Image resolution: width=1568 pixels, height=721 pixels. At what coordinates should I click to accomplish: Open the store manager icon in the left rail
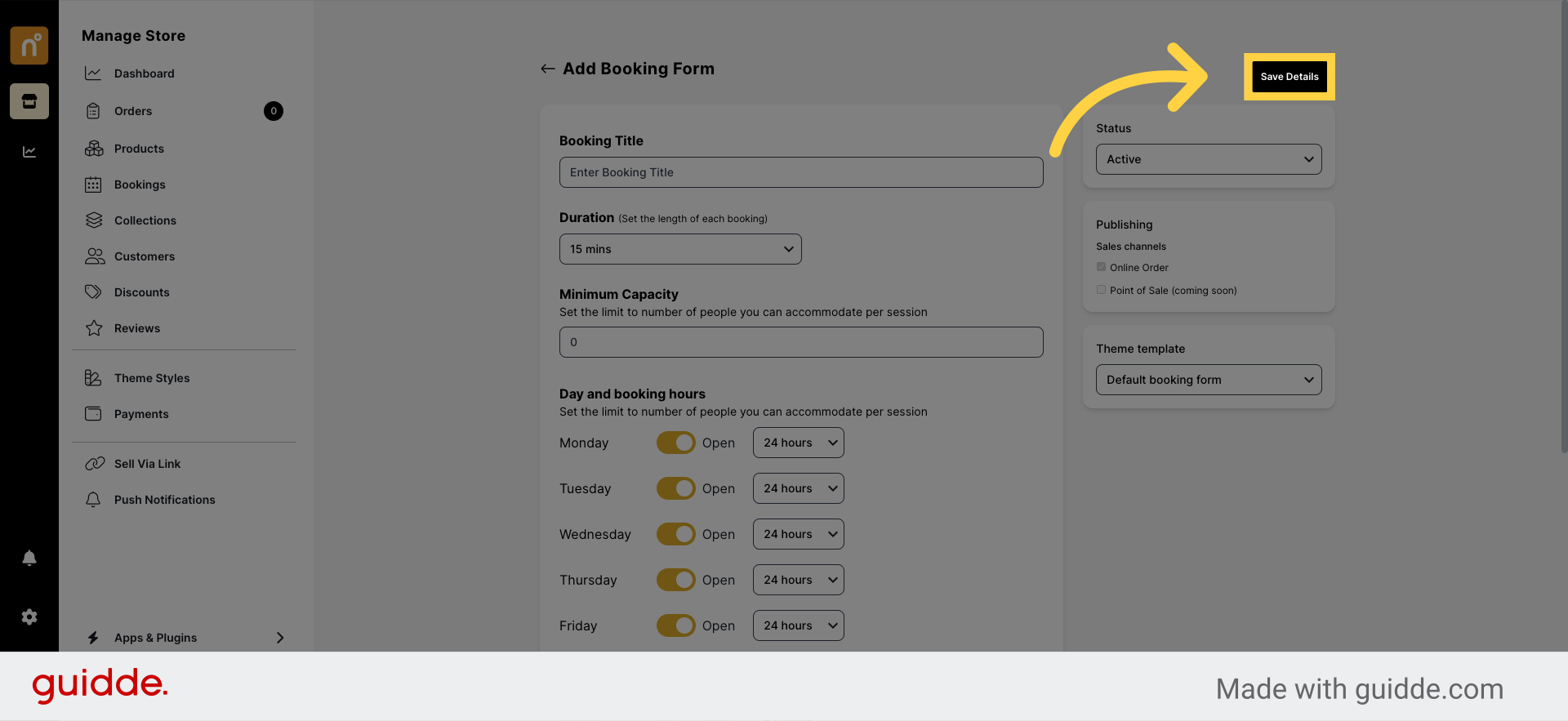tap(29, 101)
